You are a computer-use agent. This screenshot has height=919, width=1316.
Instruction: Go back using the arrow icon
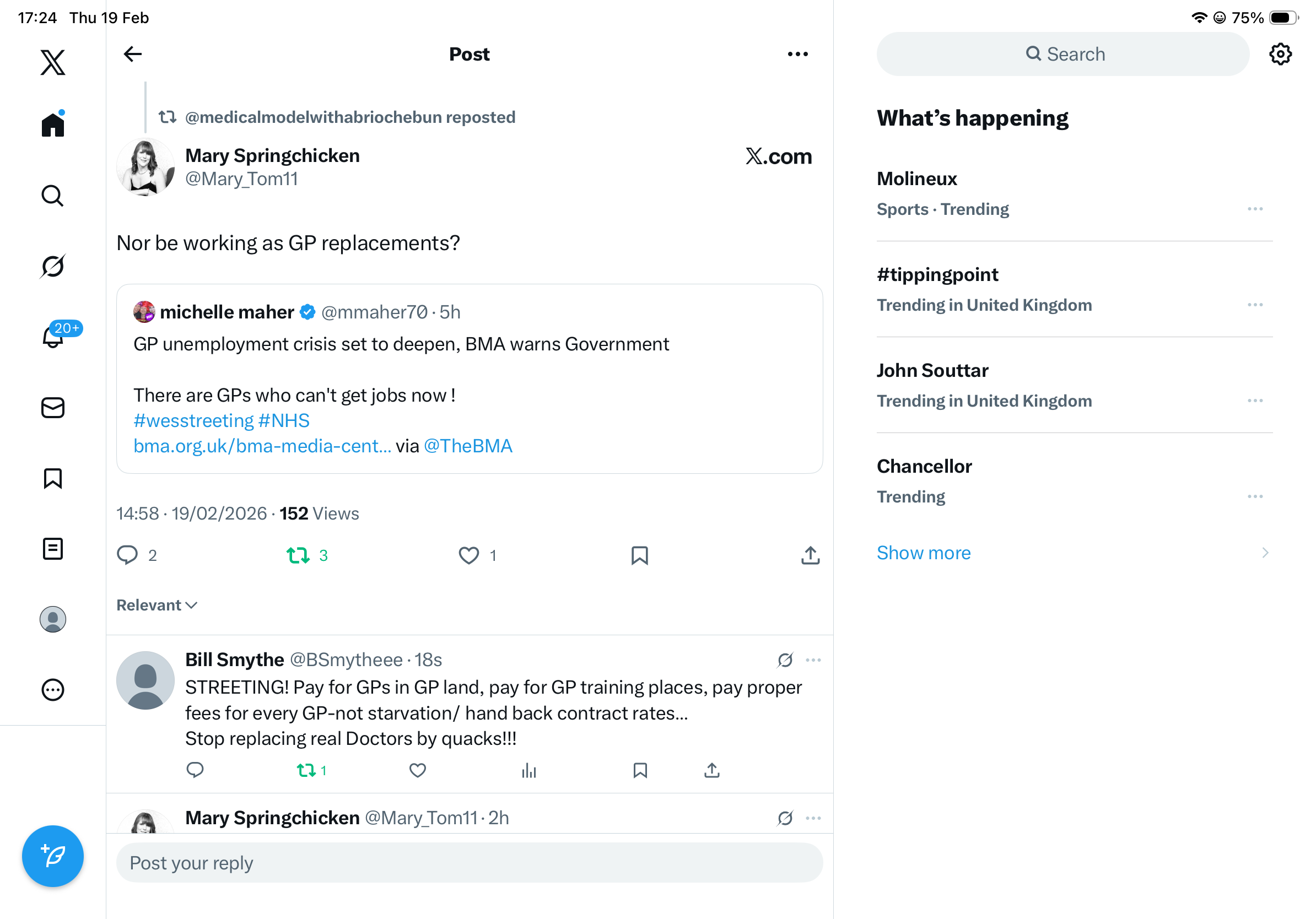[x=132, y=54]
